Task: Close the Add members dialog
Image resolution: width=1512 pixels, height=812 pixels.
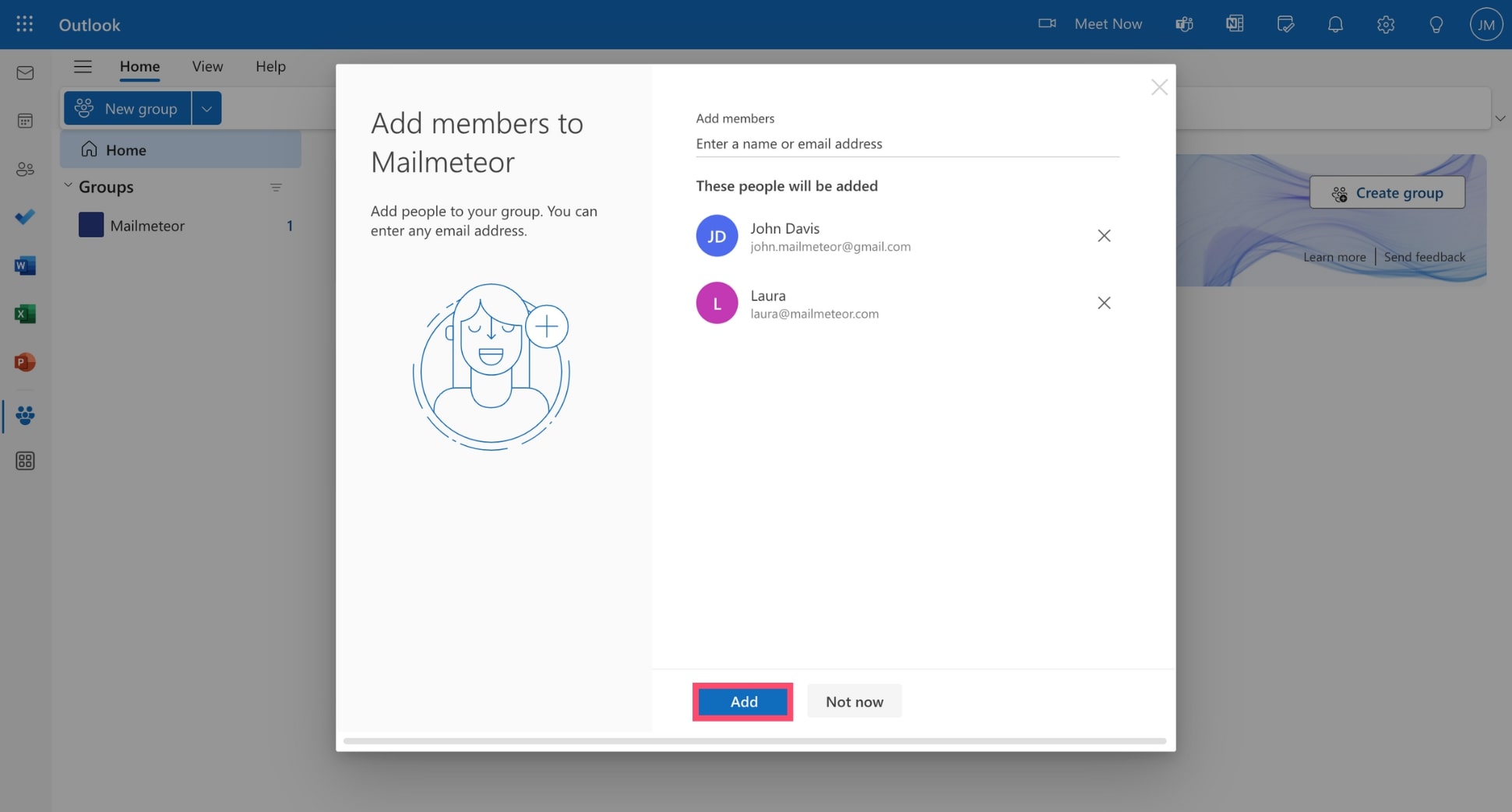Action: click(1159, 87)
